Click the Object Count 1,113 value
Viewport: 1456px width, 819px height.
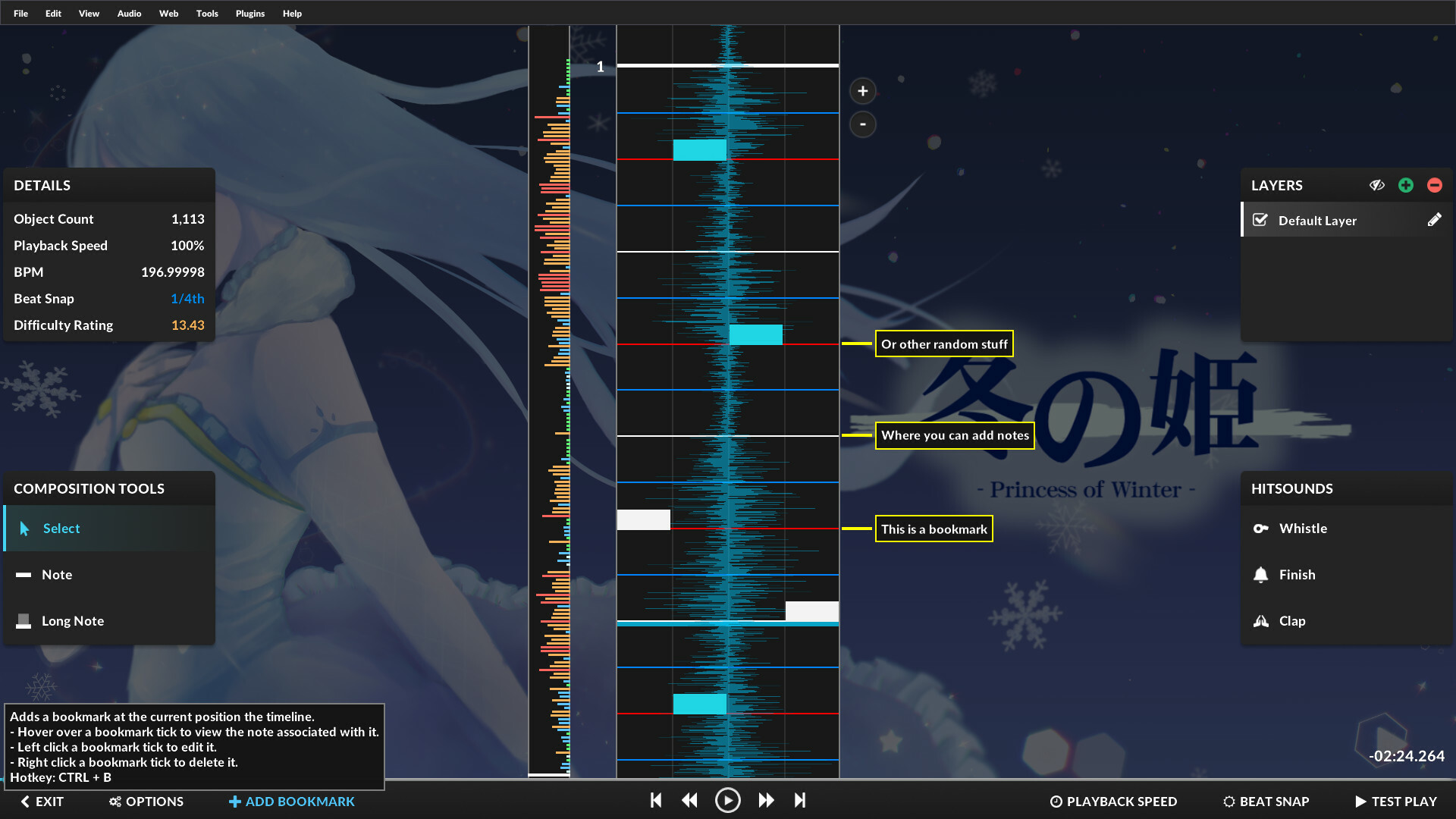(x=187, y=219)
